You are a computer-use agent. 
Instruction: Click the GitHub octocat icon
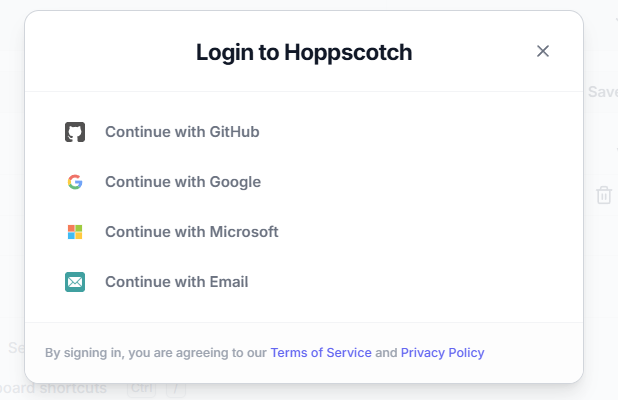point(75,132)
